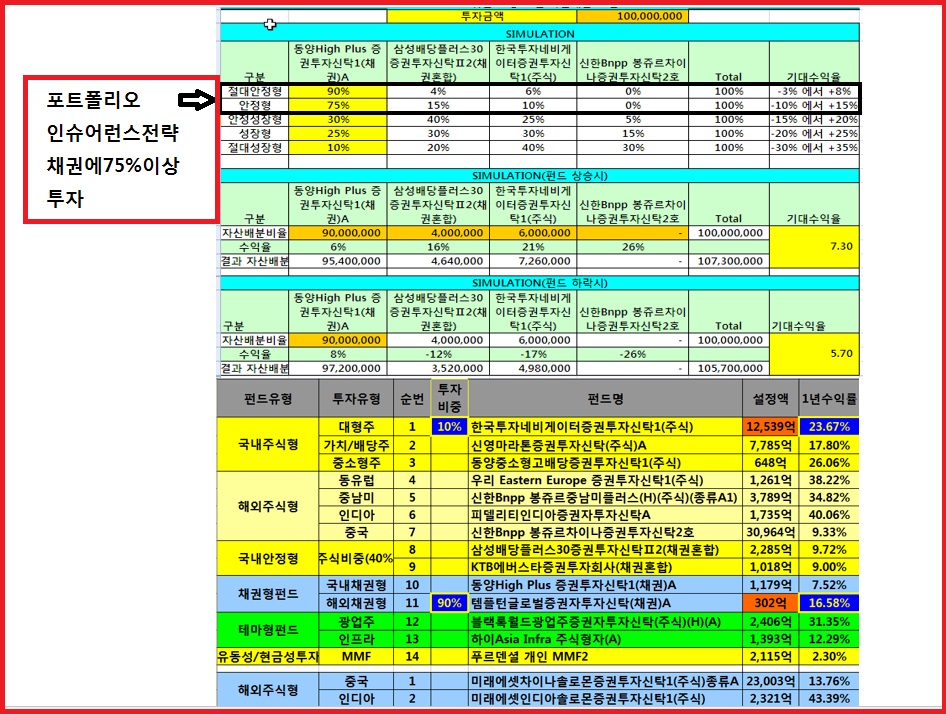Select the 105,700,000 total cell
946x714 pixels.
[x=729, y=368]
